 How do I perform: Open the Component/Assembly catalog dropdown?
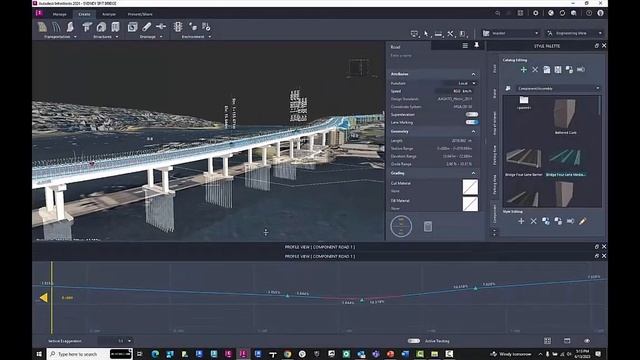[558, 88]
